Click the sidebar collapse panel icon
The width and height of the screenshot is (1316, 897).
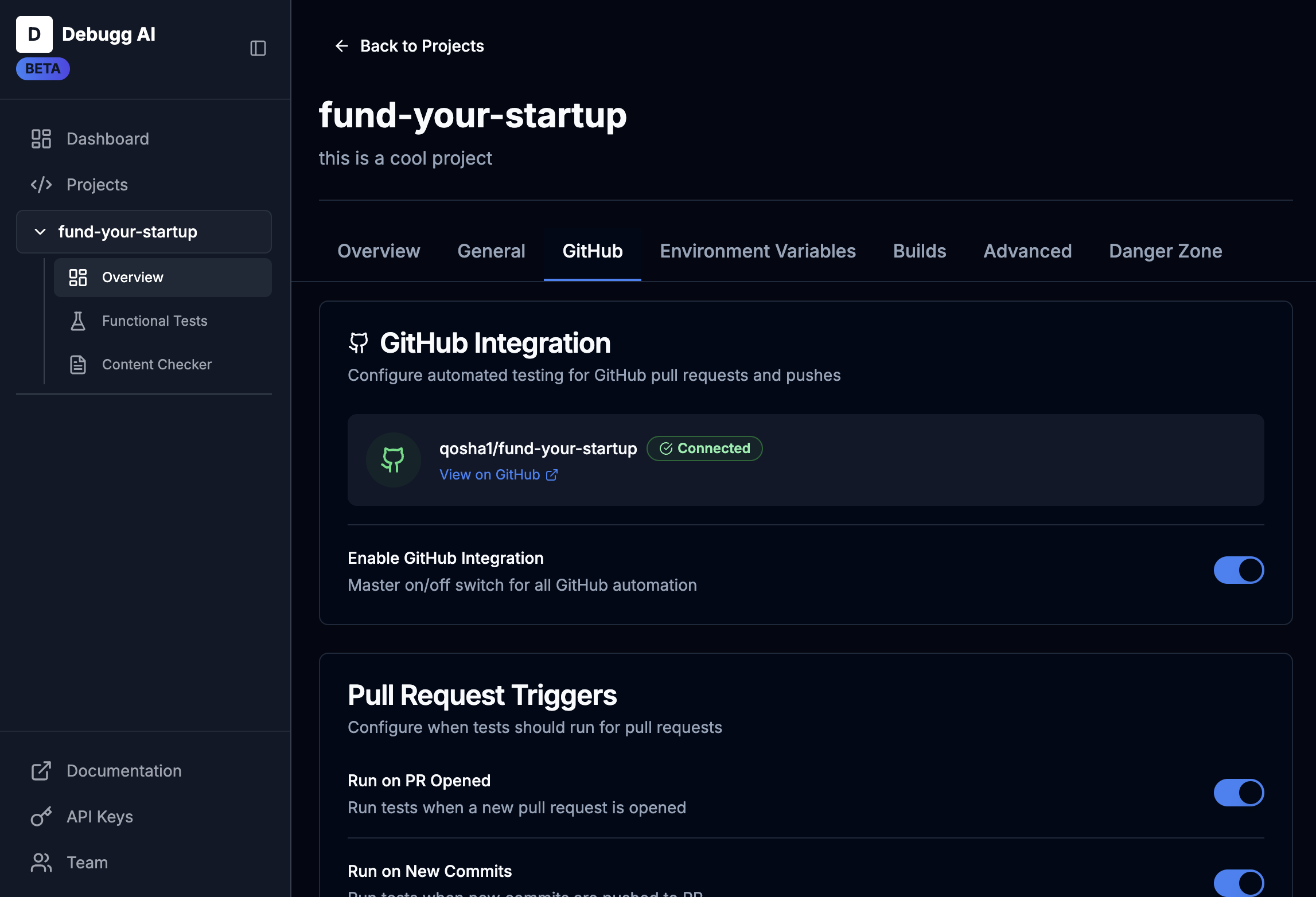coord(258,48)
